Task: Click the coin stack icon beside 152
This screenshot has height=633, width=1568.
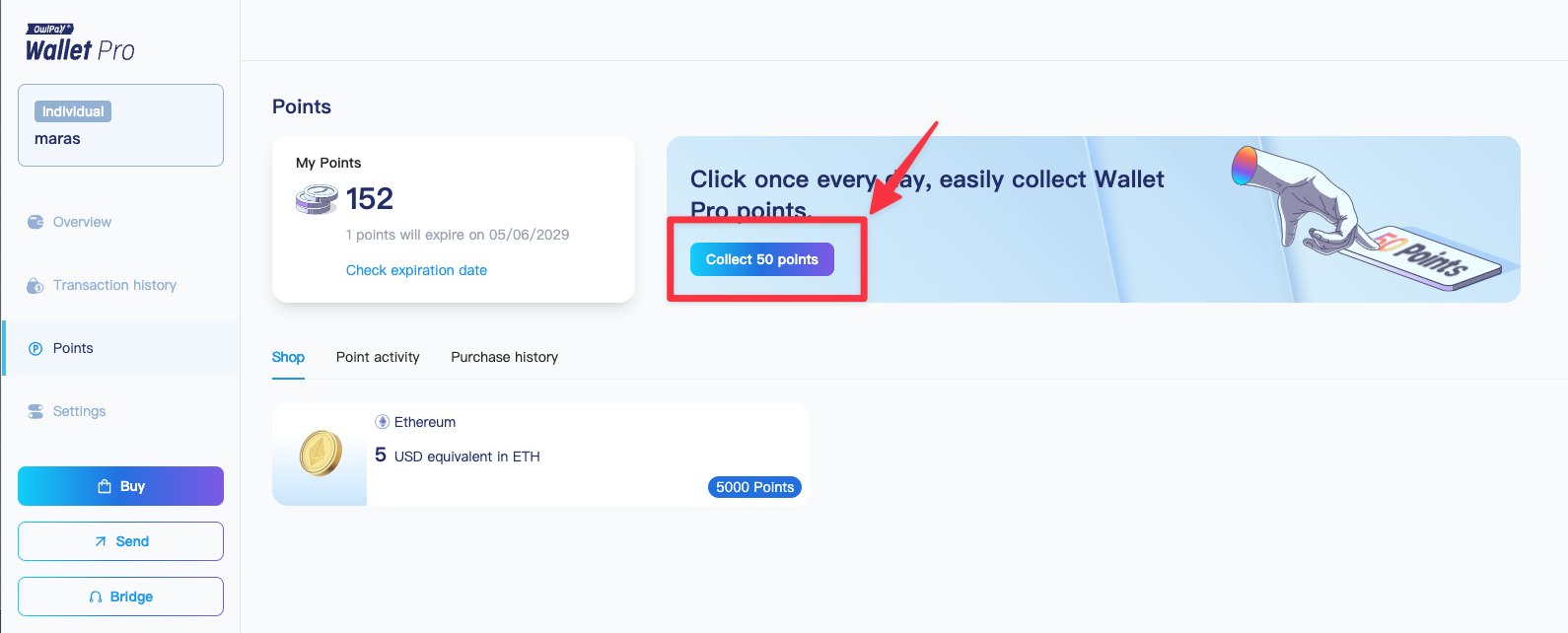Action: [x=317, y=199]
